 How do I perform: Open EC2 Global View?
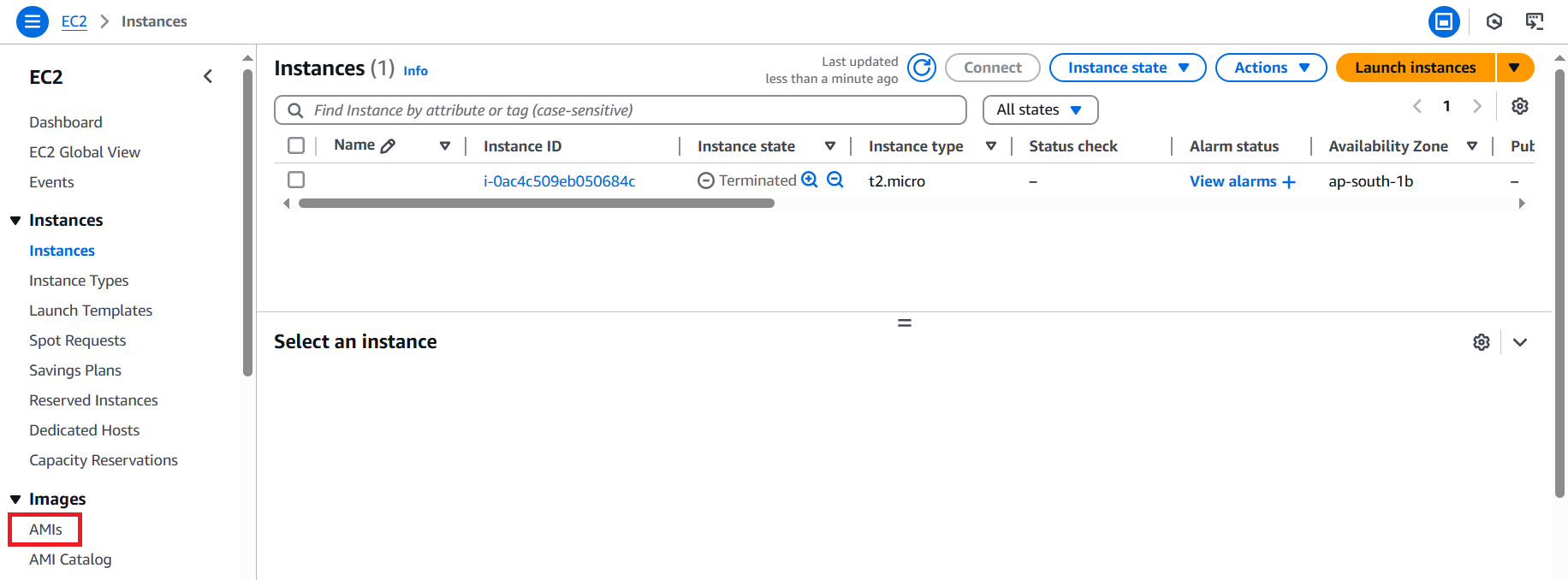coord(85,152)
